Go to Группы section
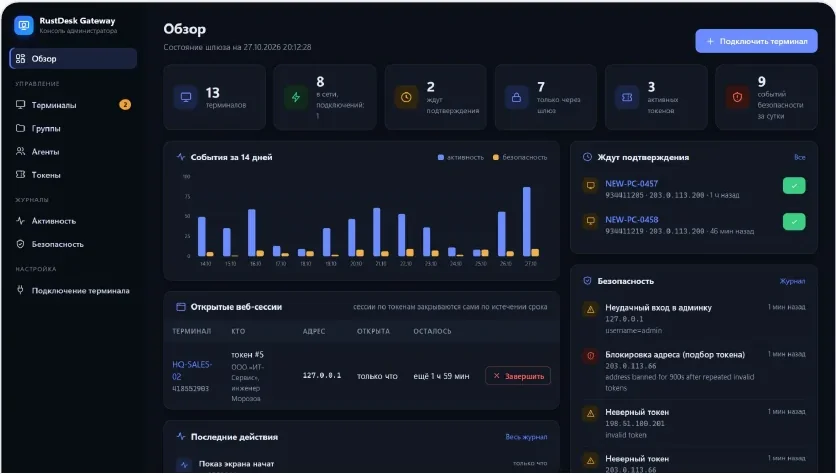The height and width of the screenshot is (474, 836). (x=73, y=128)
